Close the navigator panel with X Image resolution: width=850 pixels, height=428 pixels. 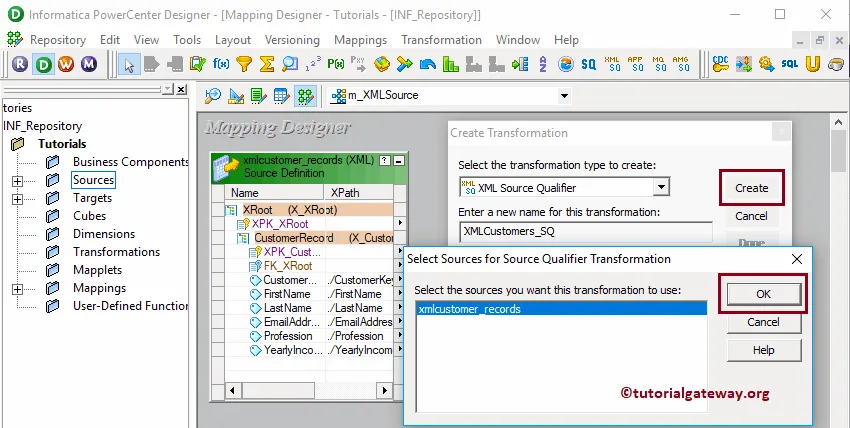181,89
